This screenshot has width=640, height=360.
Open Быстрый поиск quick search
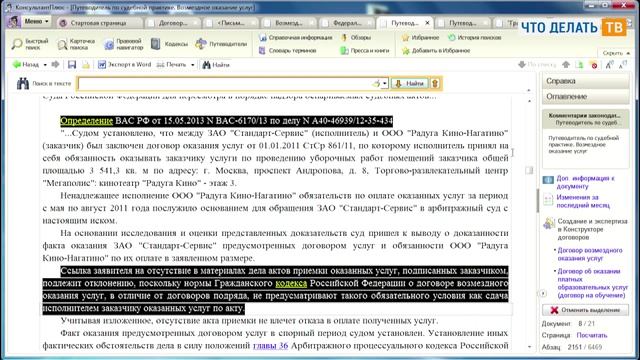pos(30,44)
